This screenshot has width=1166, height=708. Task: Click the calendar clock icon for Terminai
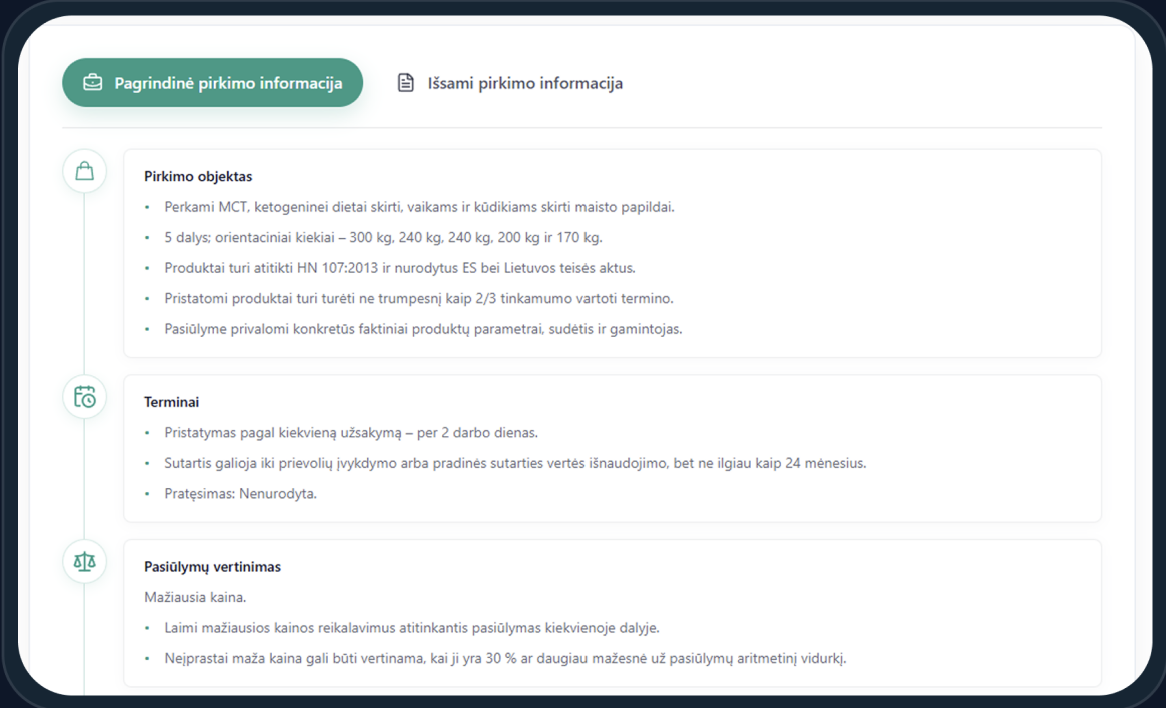[85, 396]
